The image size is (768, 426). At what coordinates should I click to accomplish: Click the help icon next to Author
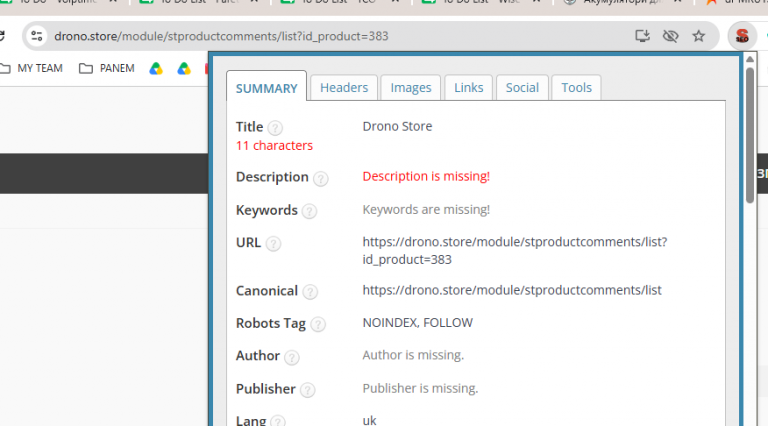[292, 357]
